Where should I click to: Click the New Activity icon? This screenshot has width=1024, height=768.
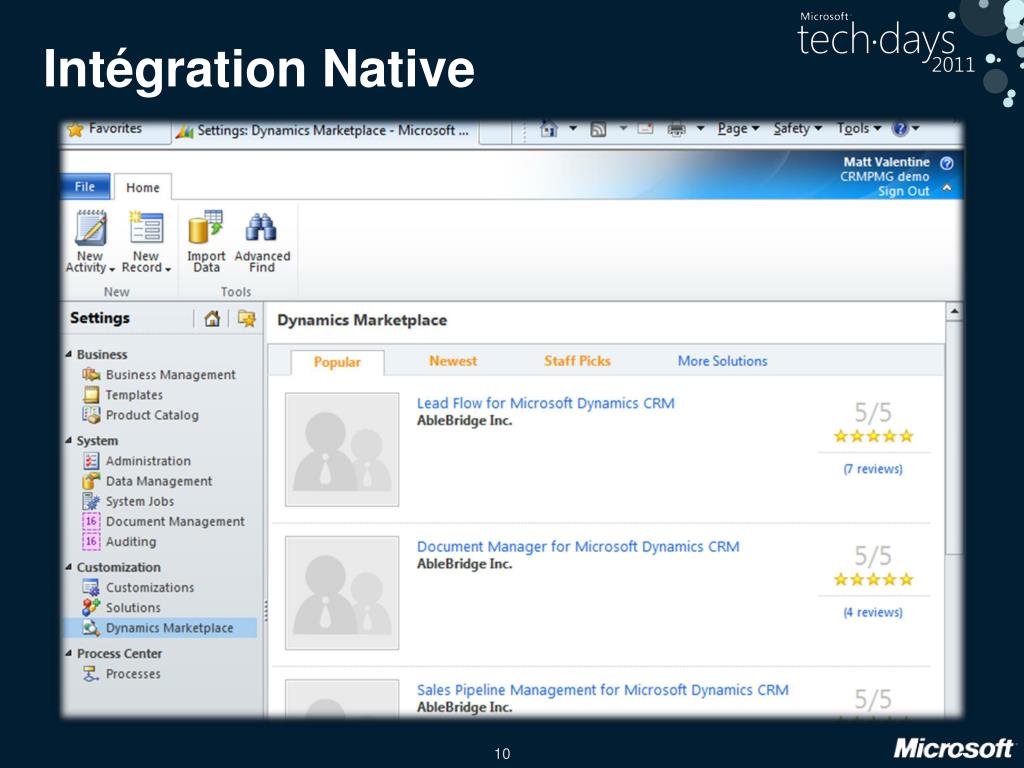(91, 228)
